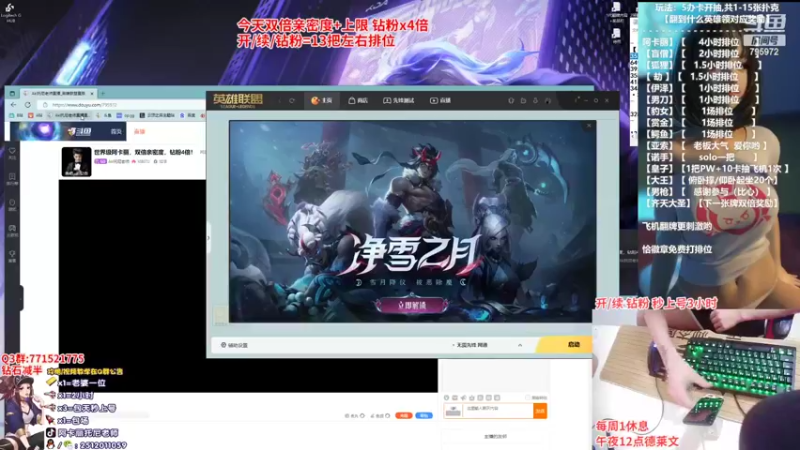Open a new browser tab
The width and height of the screenshot is (800, 450).
coord(103,93)
